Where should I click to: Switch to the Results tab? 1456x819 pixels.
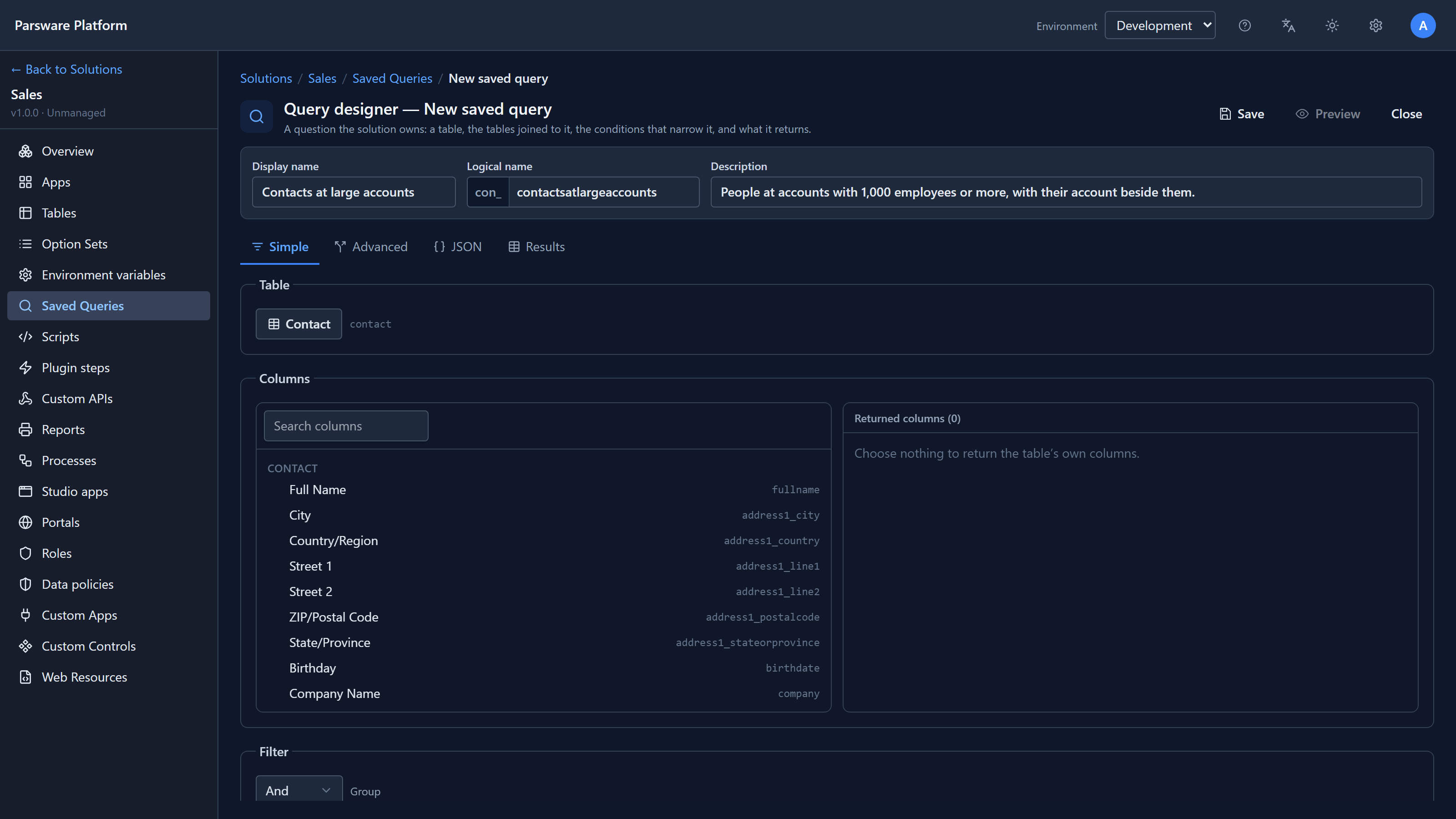coord(536,247)
